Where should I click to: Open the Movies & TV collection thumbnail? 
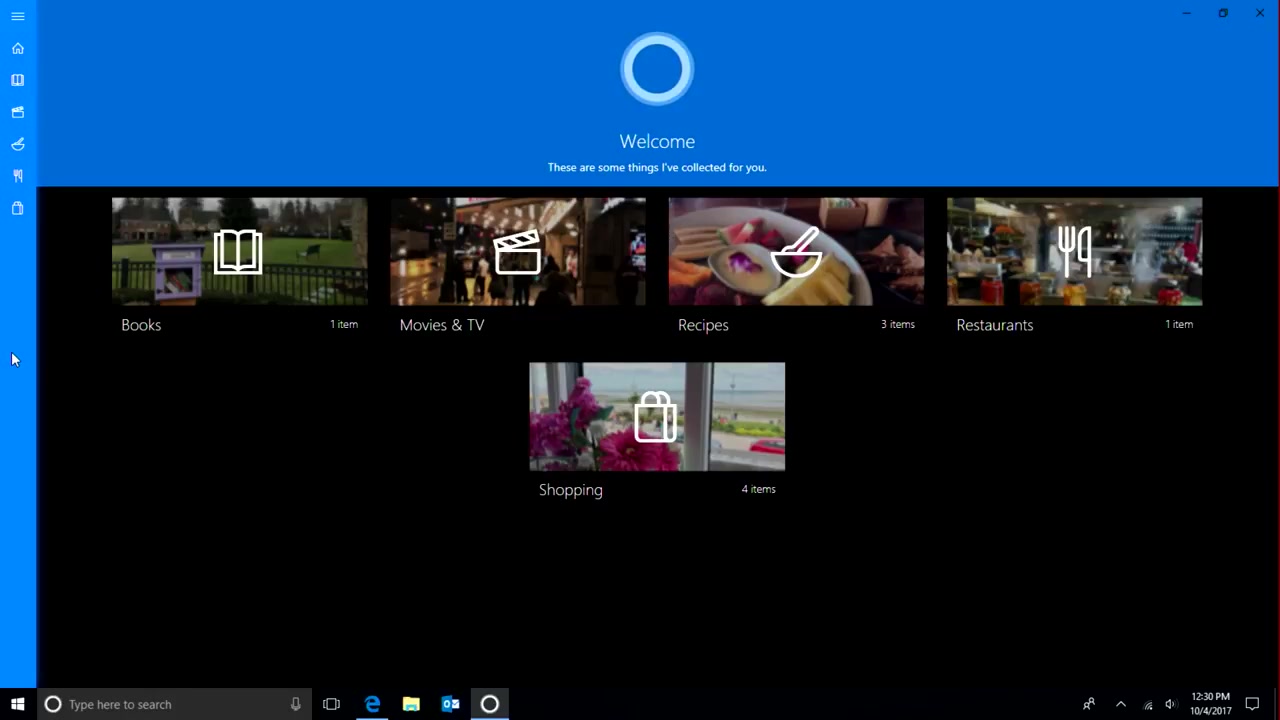tap(518, 251)
